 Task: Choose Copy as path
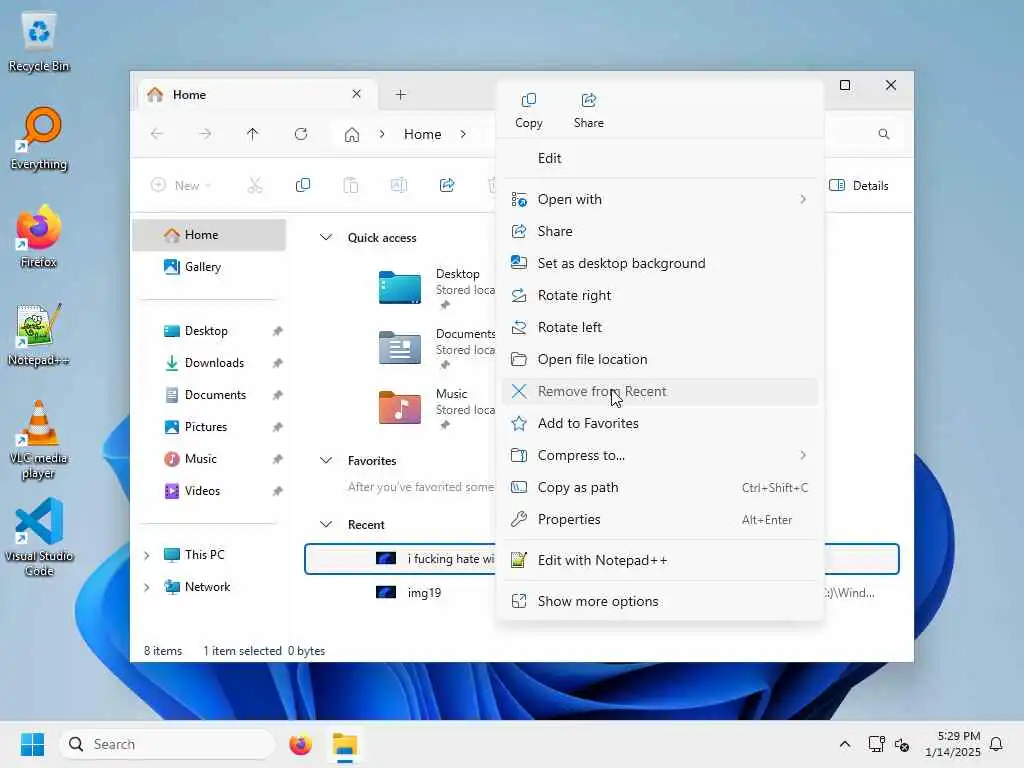point(660,487)
